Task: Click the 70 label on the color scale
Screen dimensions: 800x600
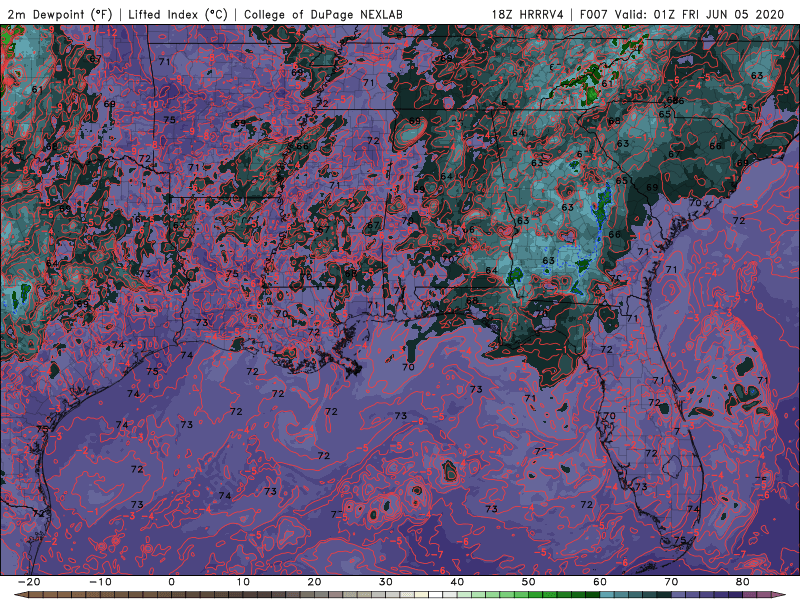Action: (x=671, y=582)
